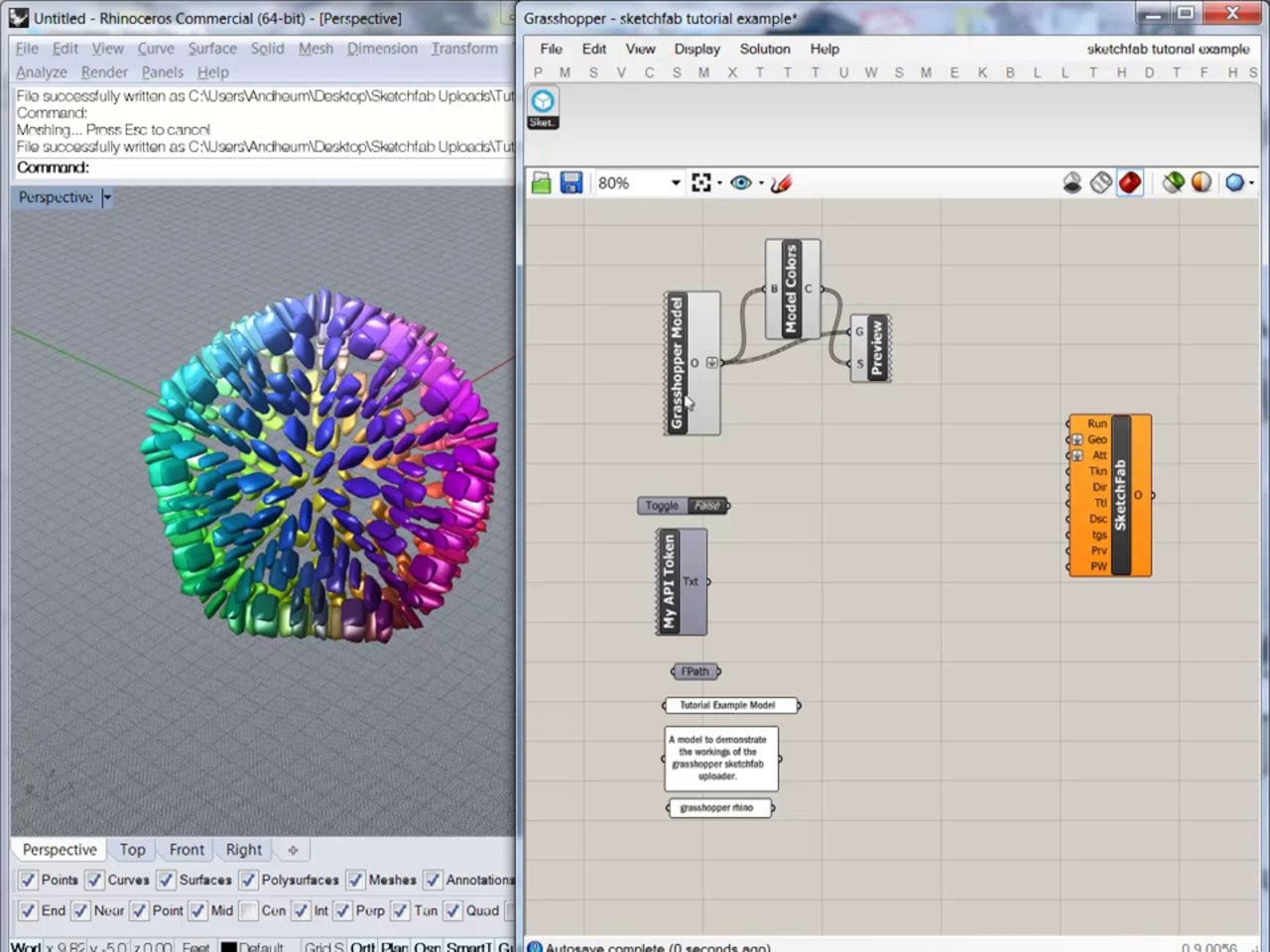Image resolution: width=1270 pixels, height=952 pixels.
Task: Open the Solution menu in Grasshopper
Action: point(764,49)
